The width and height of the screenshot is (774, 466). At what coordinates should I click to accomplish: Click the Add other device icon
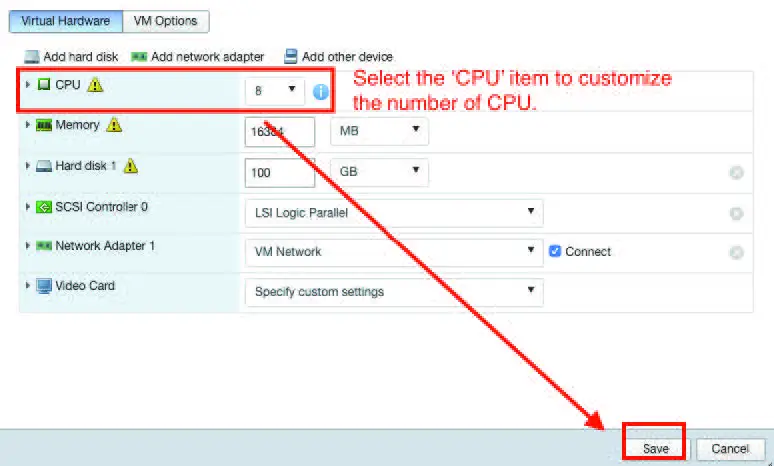point(291,57)
